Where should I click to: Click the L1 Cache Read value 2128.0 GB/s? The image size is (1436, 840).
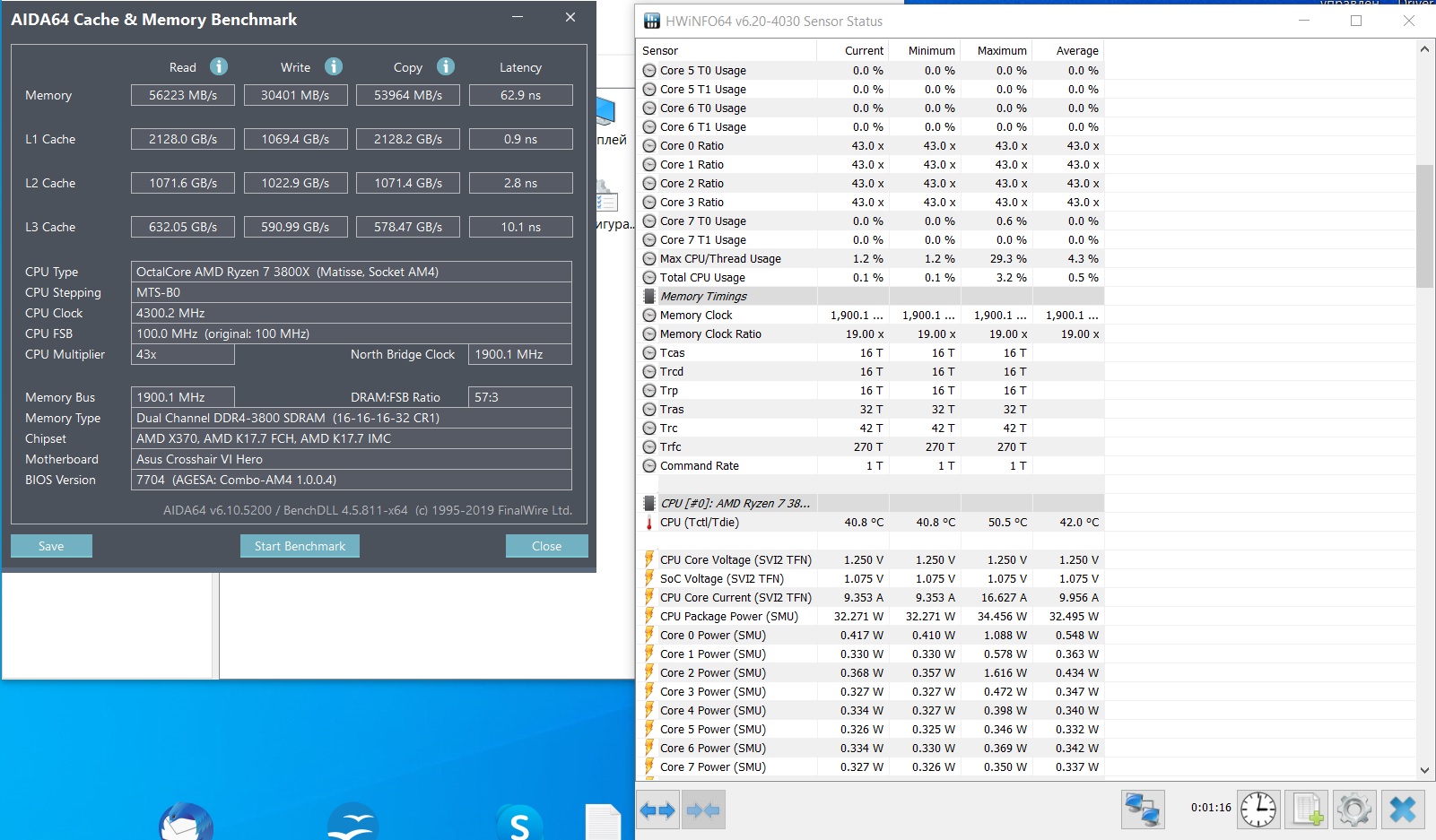[183, 139]
